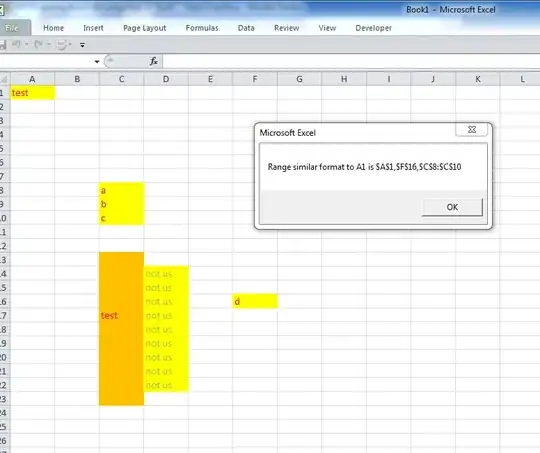Select row 2 header

tap(4, 107)
